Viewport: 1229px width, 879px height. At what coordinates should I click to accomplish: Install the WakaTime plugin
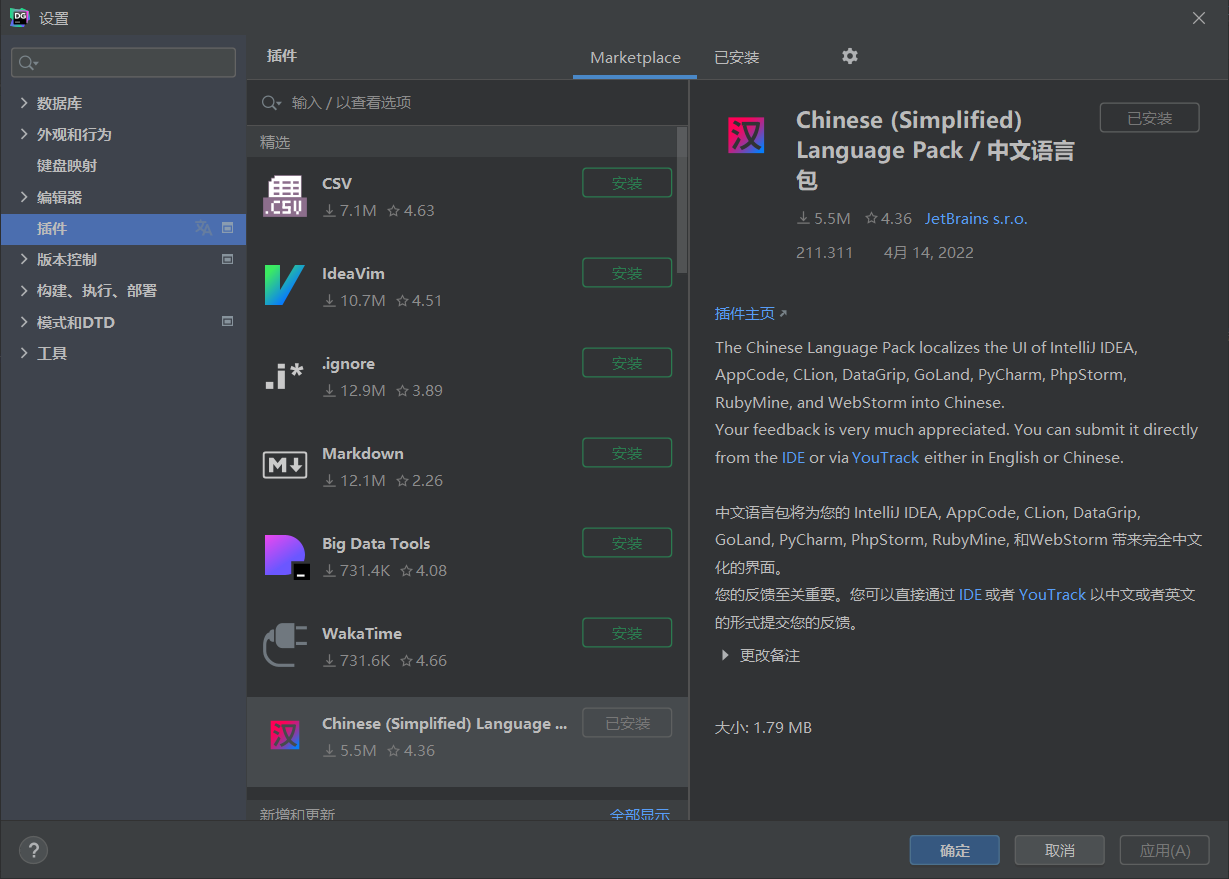(x=627, y=633)
